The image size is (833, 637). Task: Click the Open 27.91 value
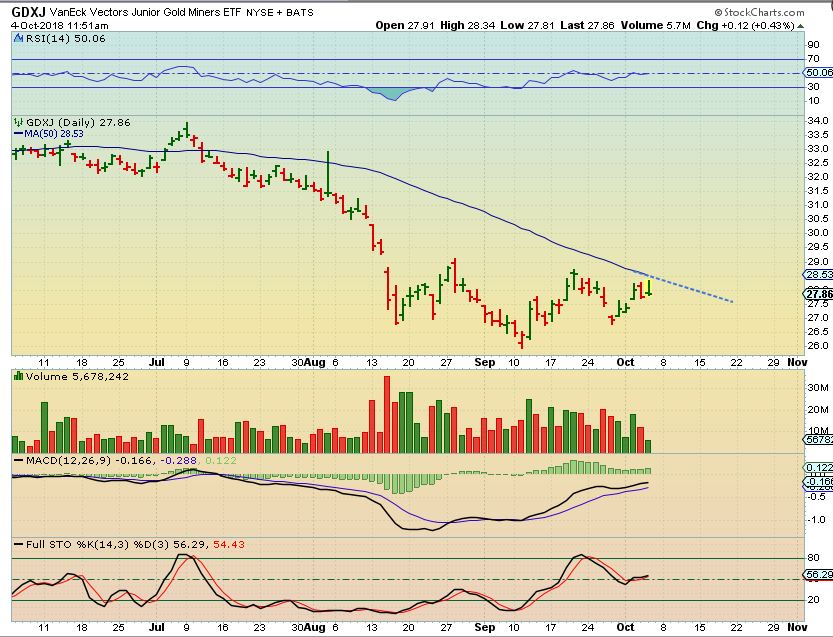click(x=405, y=25)
